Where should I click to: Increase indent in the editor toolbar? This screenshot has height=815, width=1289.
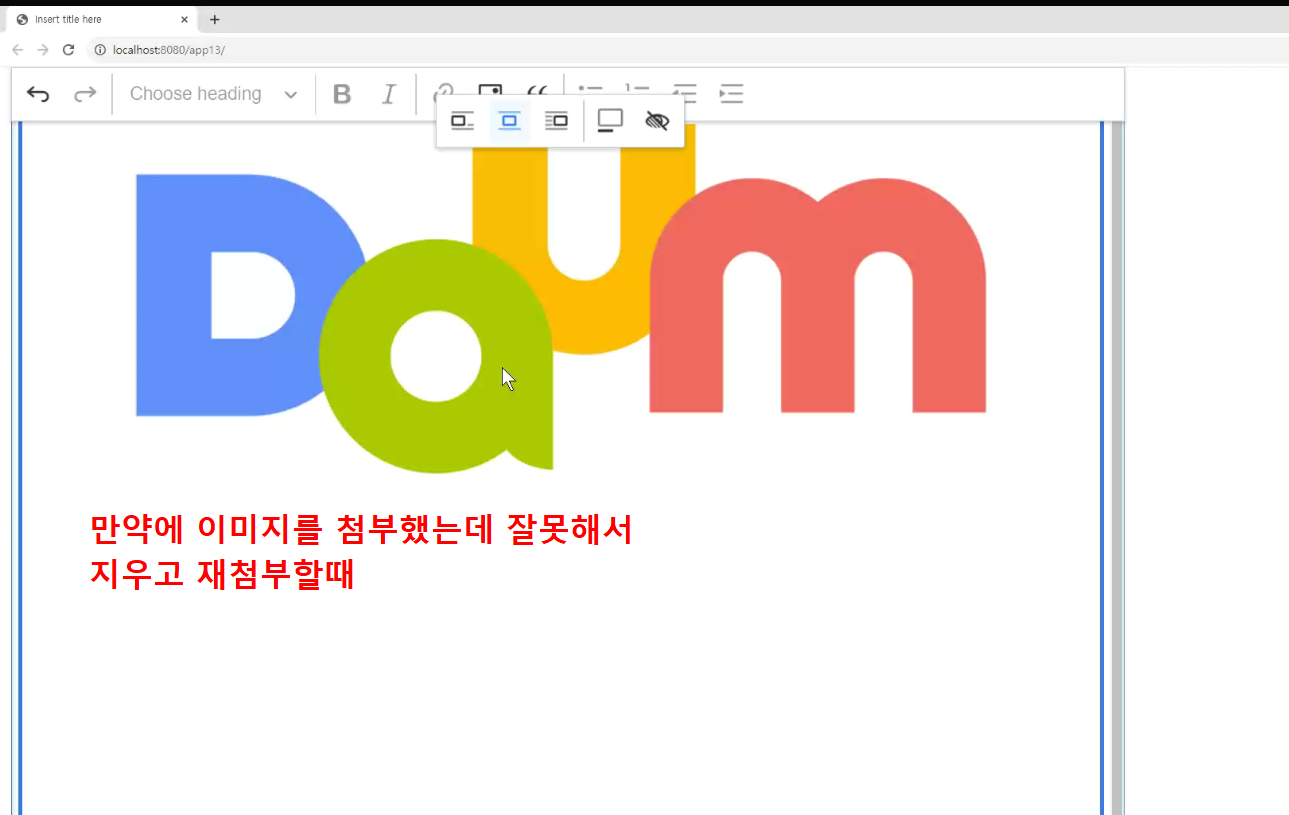click(x=732, y=94)
